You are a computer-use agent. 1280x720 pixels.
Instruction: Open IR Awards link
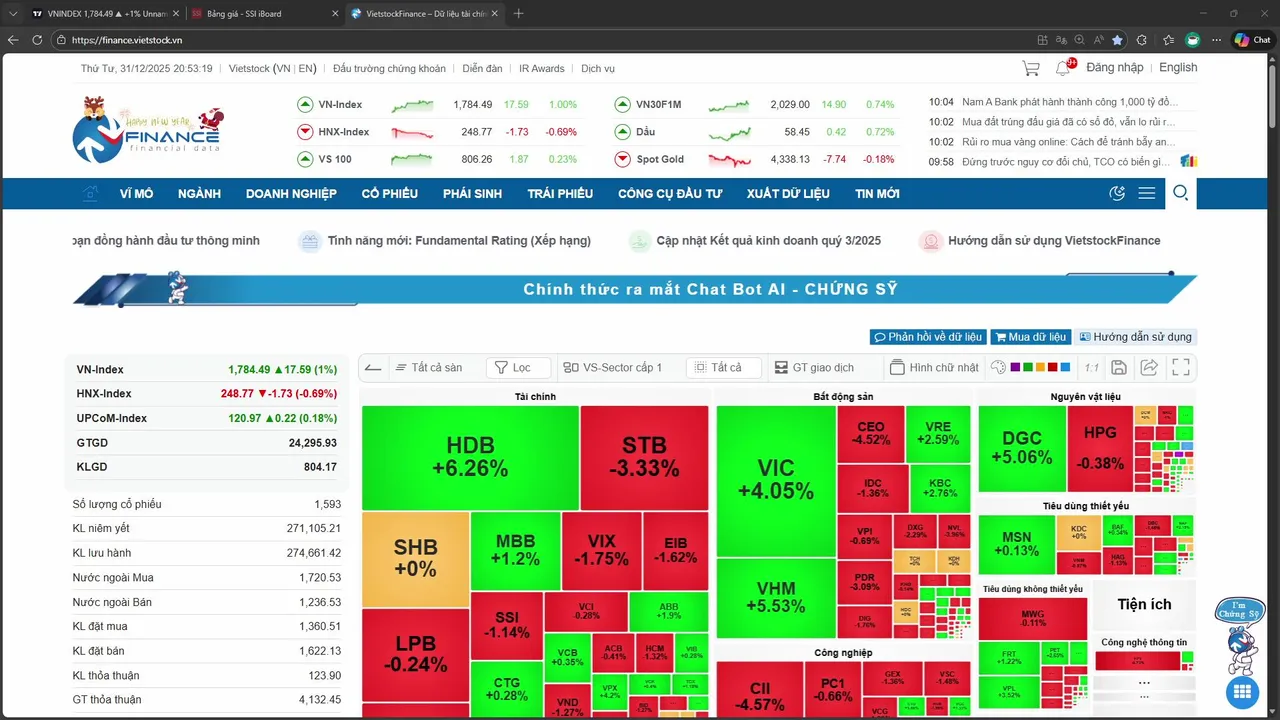coord(542,69)
